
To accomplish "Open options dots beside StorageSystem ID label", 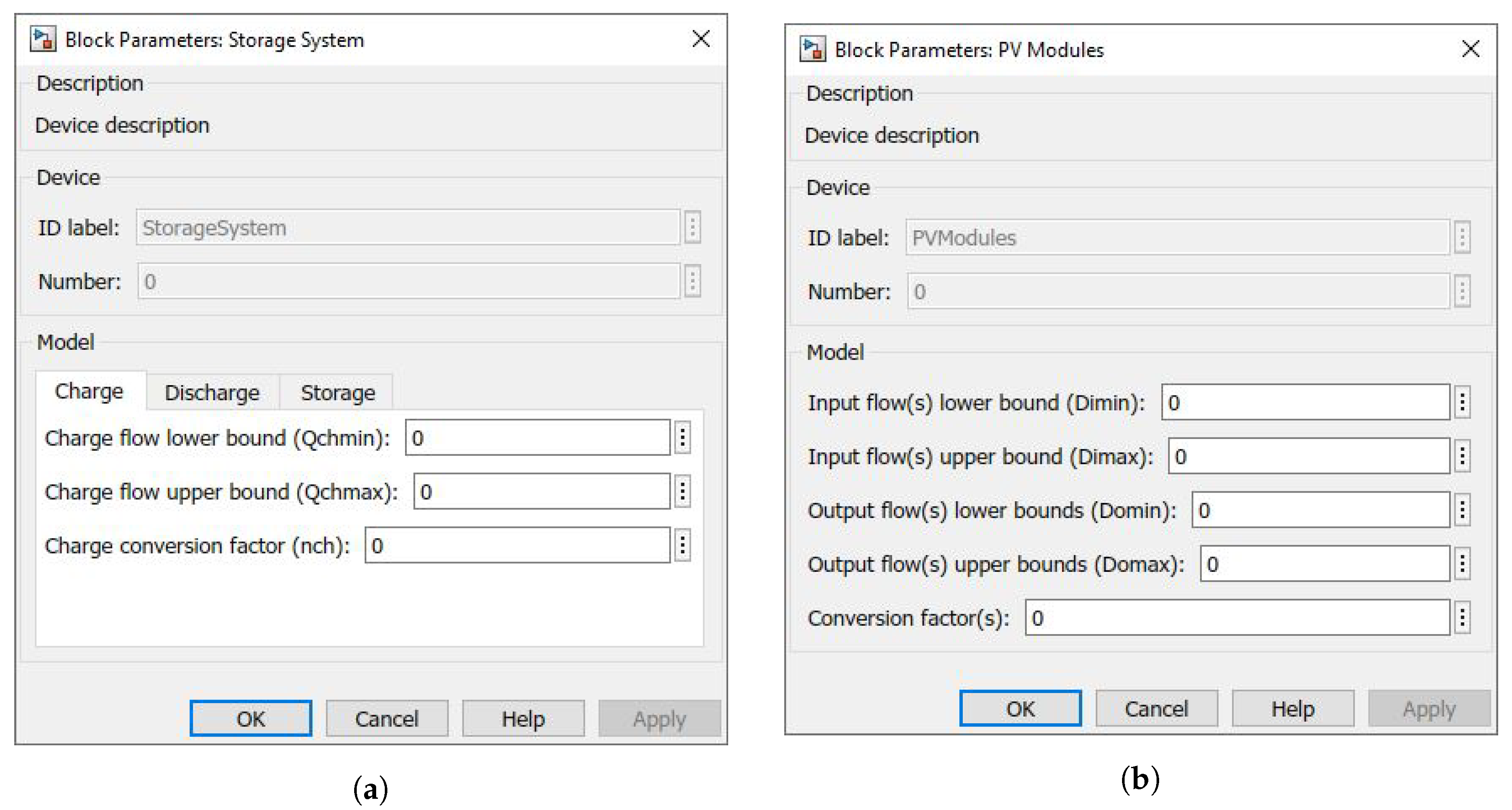I will click(693, 227).
